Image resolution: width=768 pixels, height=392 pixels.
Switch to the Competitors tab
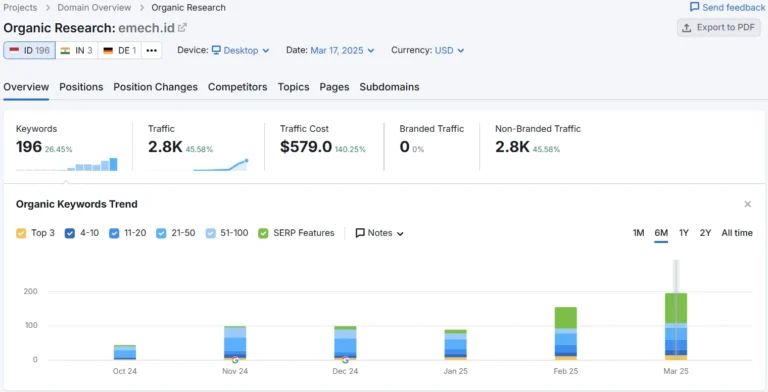(x=238, y=87)
